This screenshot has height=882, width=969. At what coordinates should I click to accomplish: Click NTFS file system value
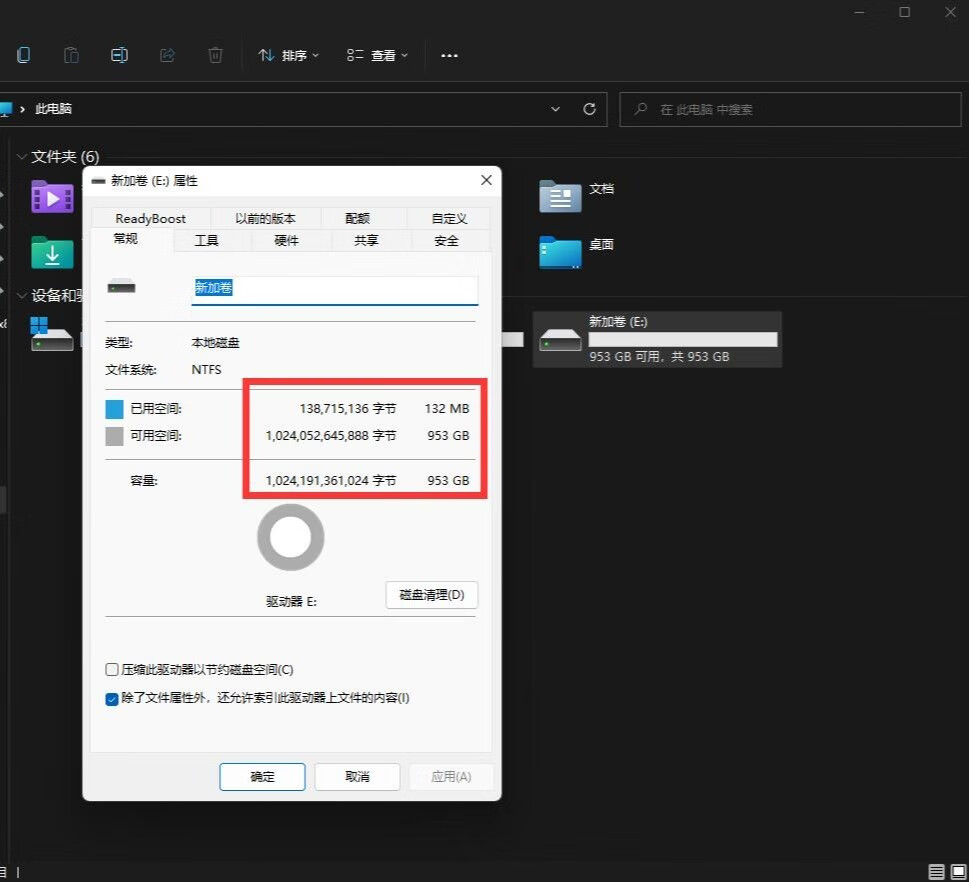coord(206,370)
